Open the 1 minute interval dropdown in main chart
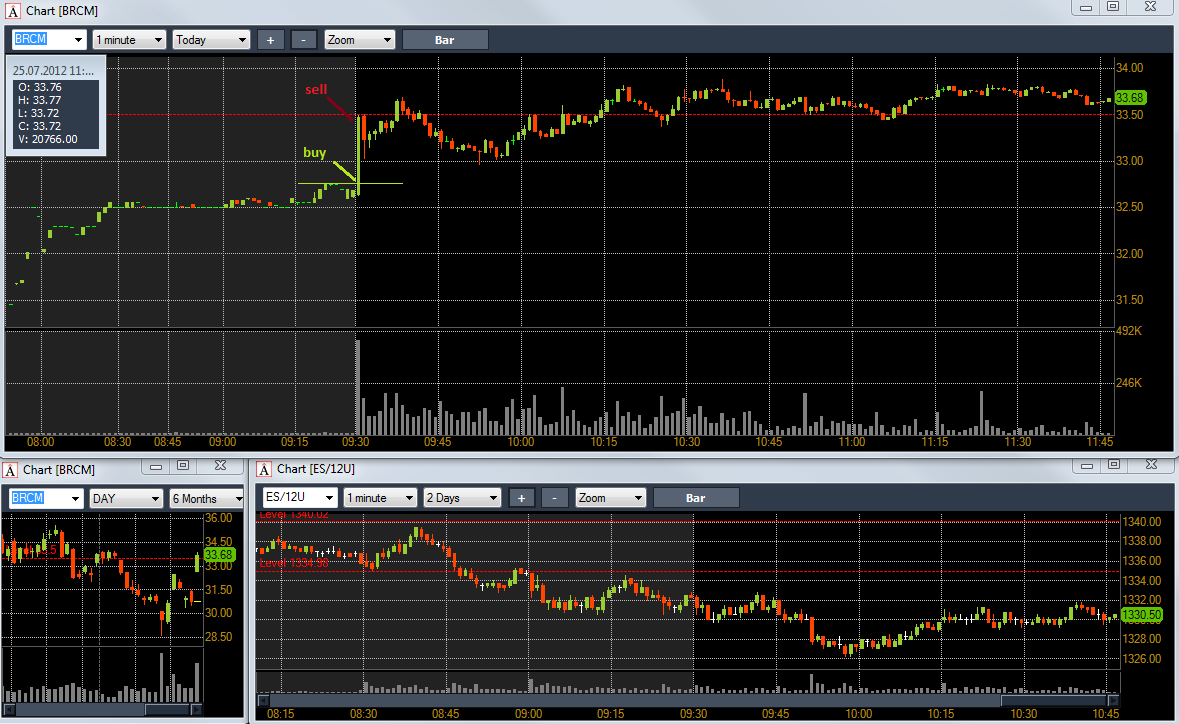This screenshot has height=724, width=1179. coord(129,40)
